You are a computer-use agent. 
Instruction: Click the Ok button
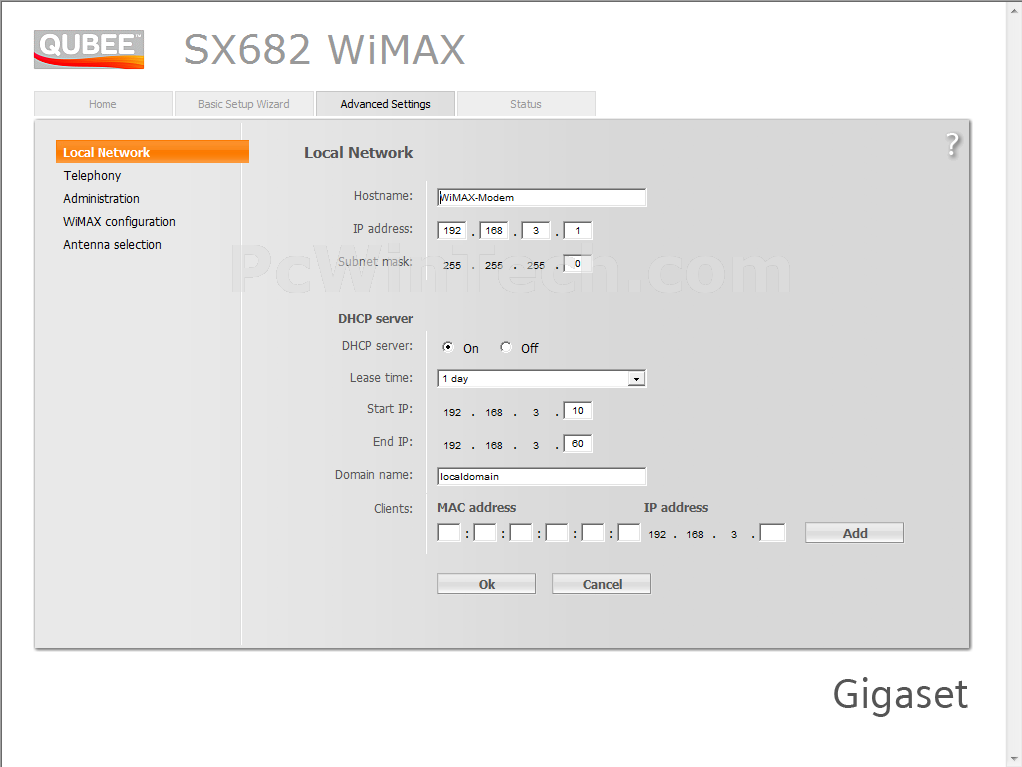pos(486,584)
